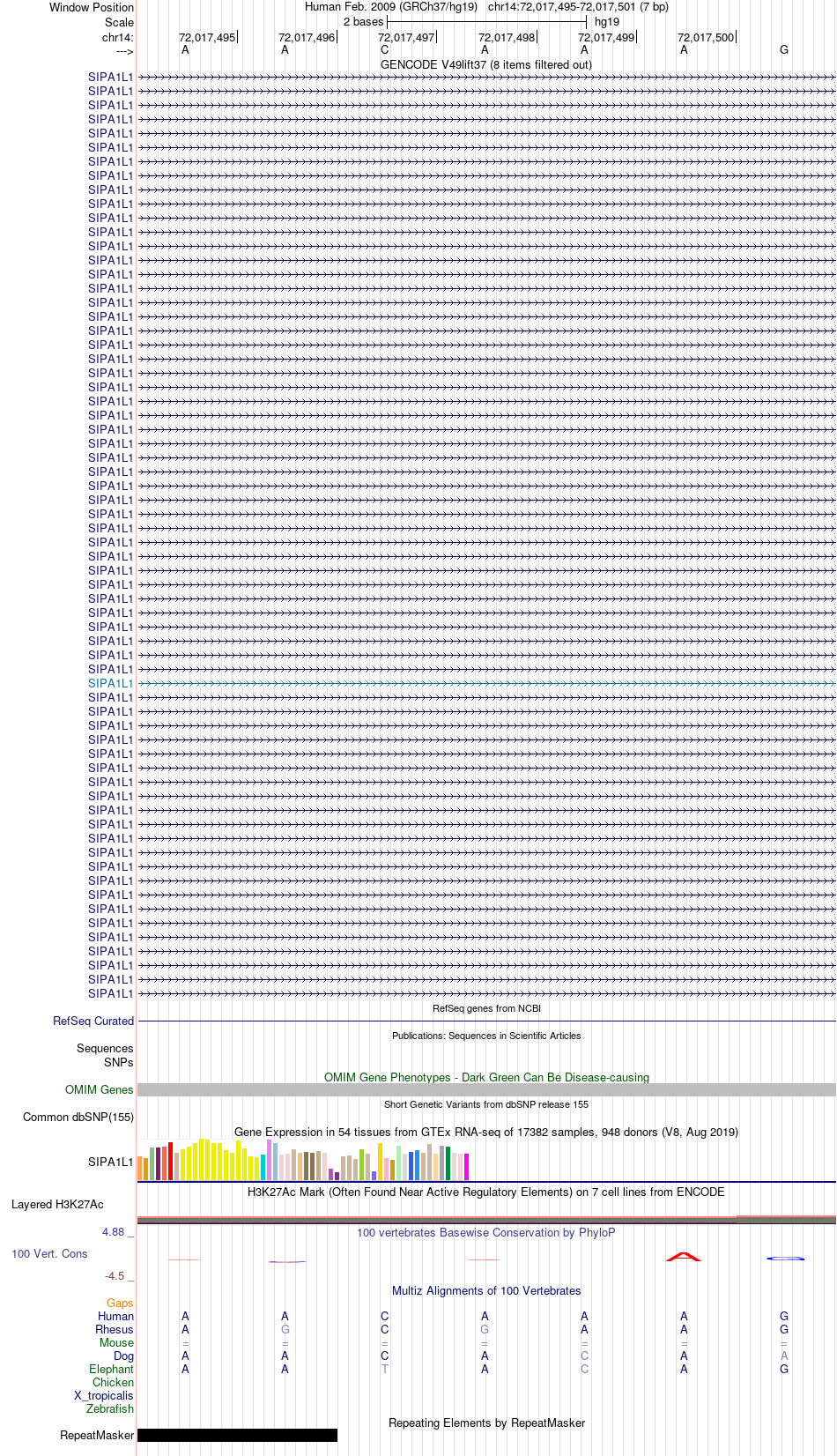Open 'Publications: Sequences in Scientific Articles' title

(486, 1036)
